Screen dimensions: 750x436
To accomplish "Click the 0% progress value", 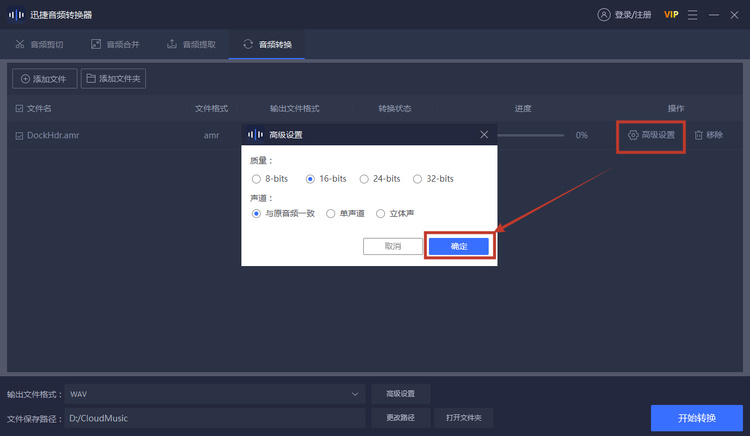I will (582, 135).
